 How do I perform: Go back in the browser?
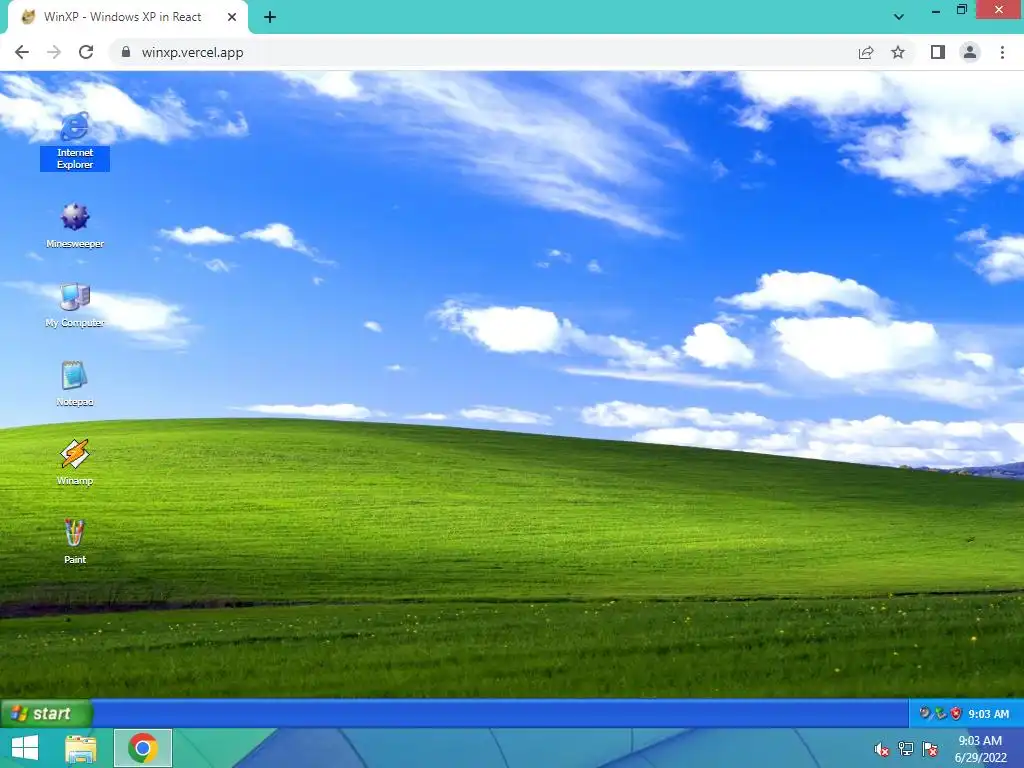point(22,52)
